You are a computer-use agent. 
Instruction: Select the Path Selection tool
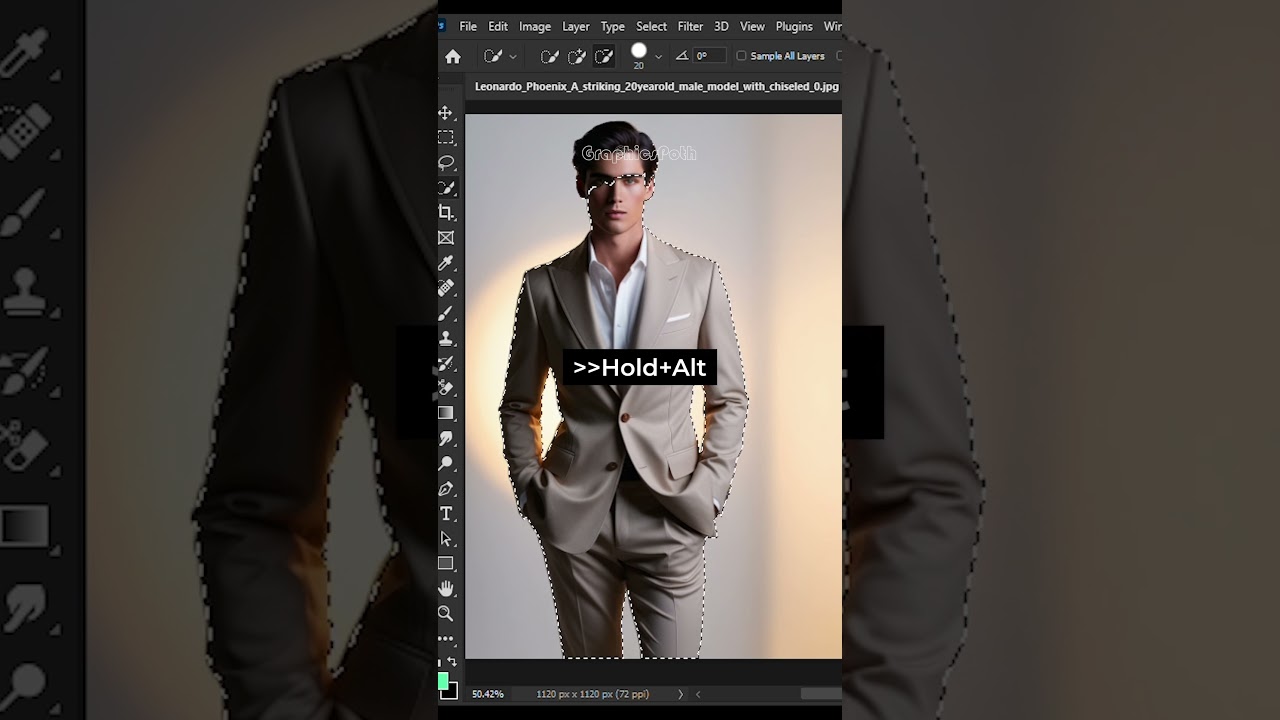coord(446,539)
